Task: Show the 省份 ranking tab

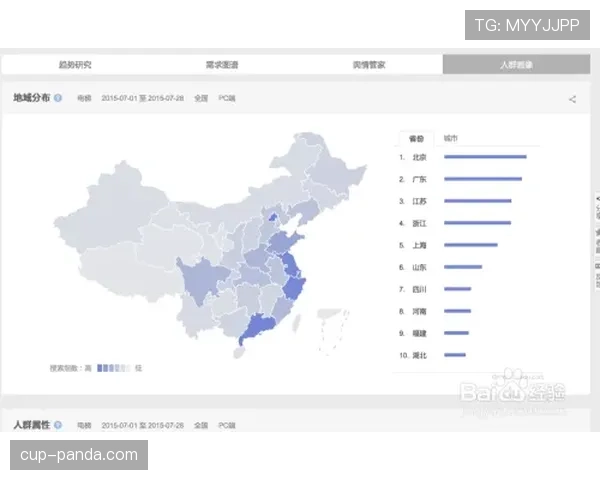Action: (x=416, y=139)
